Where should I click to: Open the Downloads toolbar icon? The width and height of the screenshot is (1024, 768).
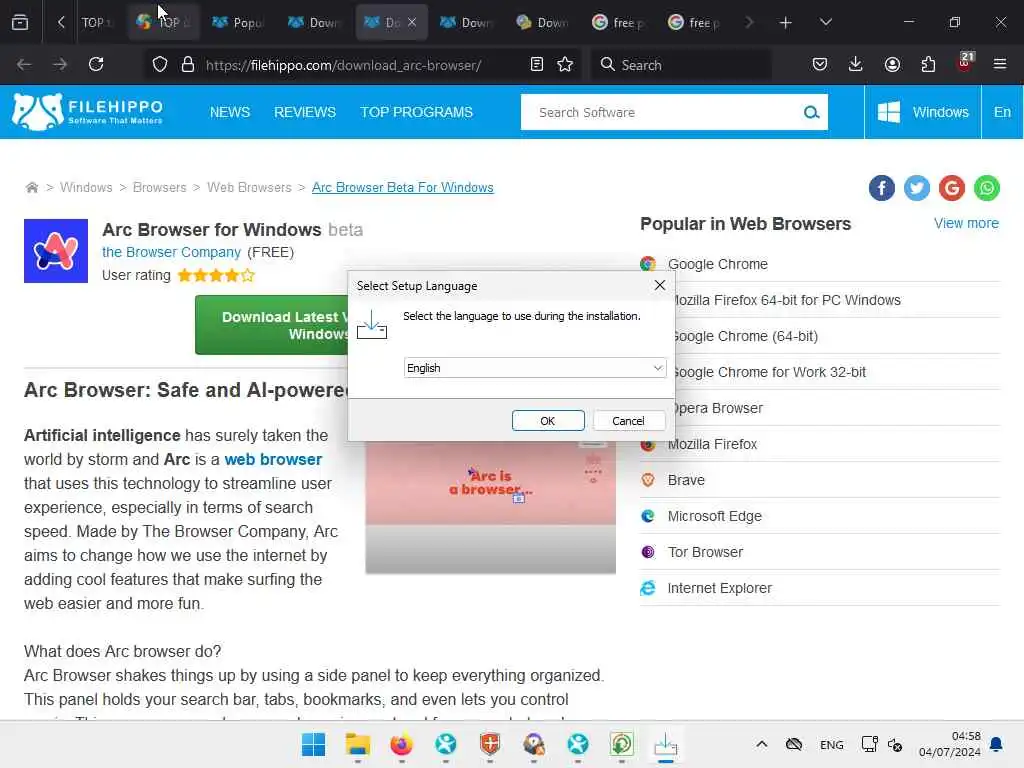click(856, 64)
